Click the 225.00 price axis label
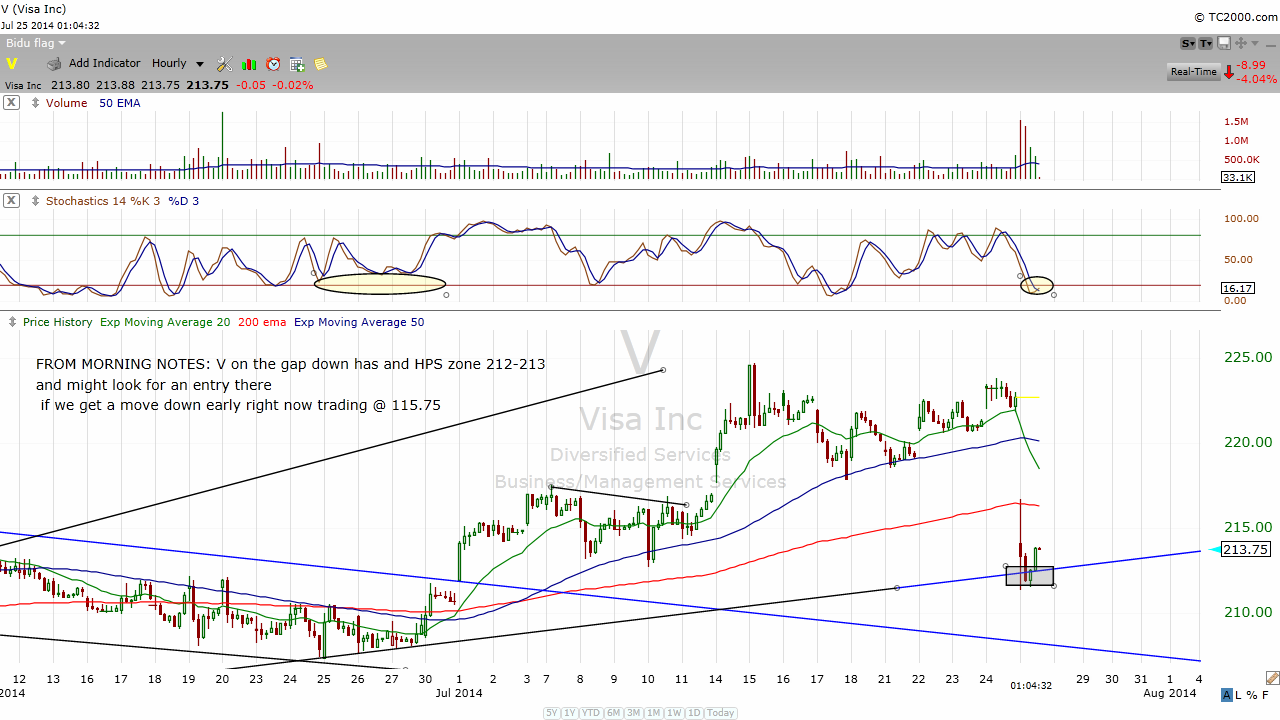This screenshot has height=720, width=1280. click(x=1246, y=357)
